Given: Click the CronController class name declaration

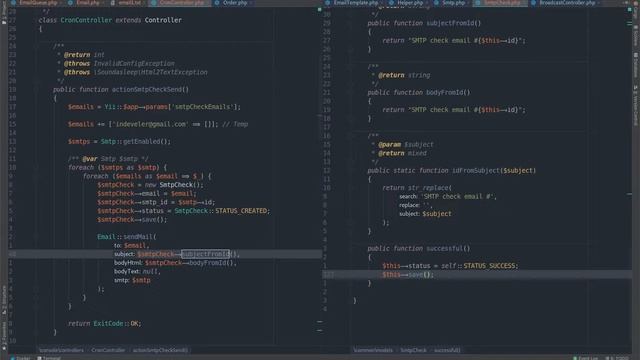Looking at the screenshot, I should tap(86, 20).
